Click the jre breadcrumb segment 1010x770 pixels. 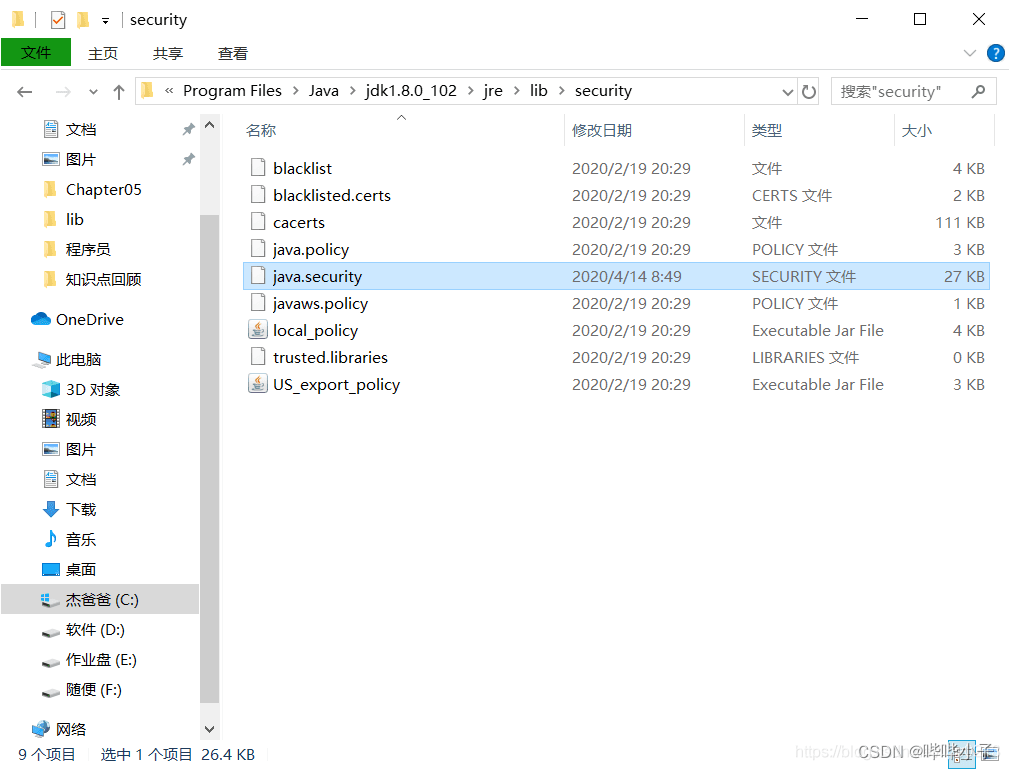[x=493, y=91]
